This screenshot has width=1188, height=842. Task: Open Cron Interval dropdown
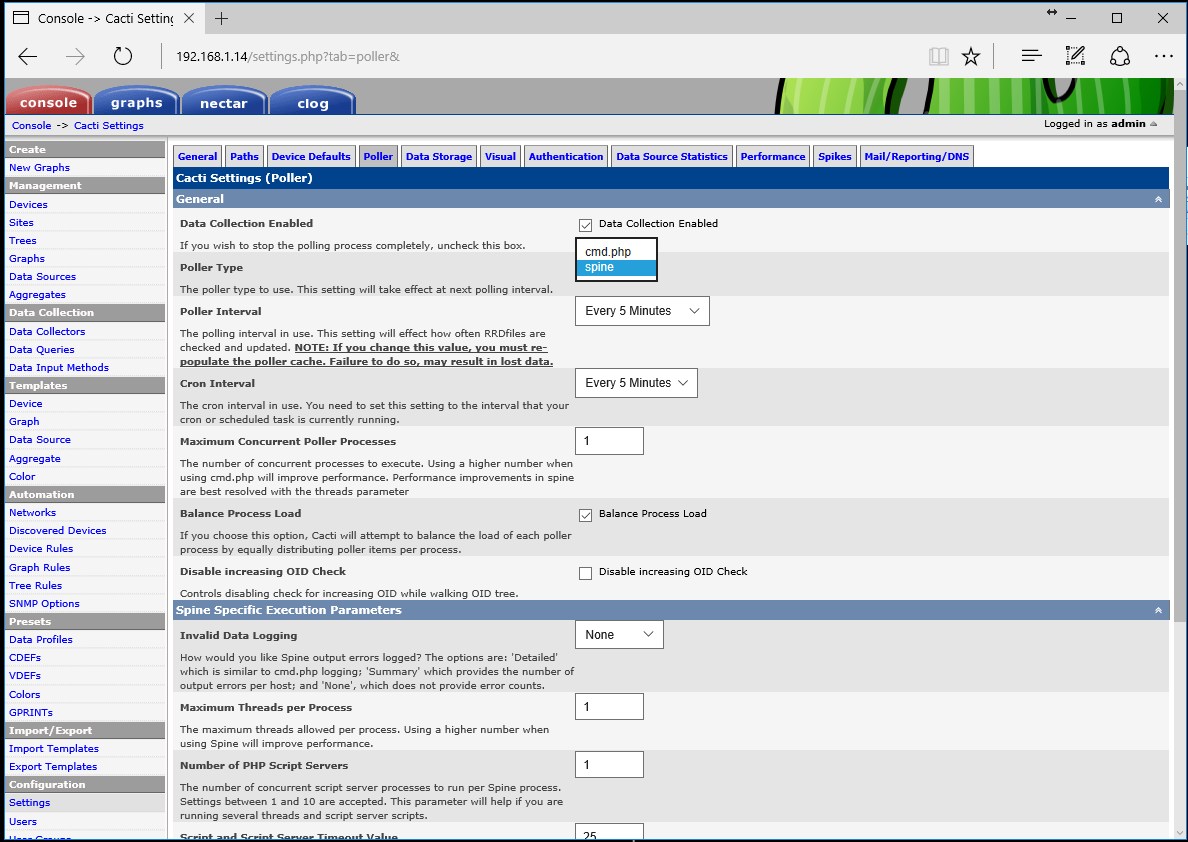pyautogui.click(x=636, y=383)
